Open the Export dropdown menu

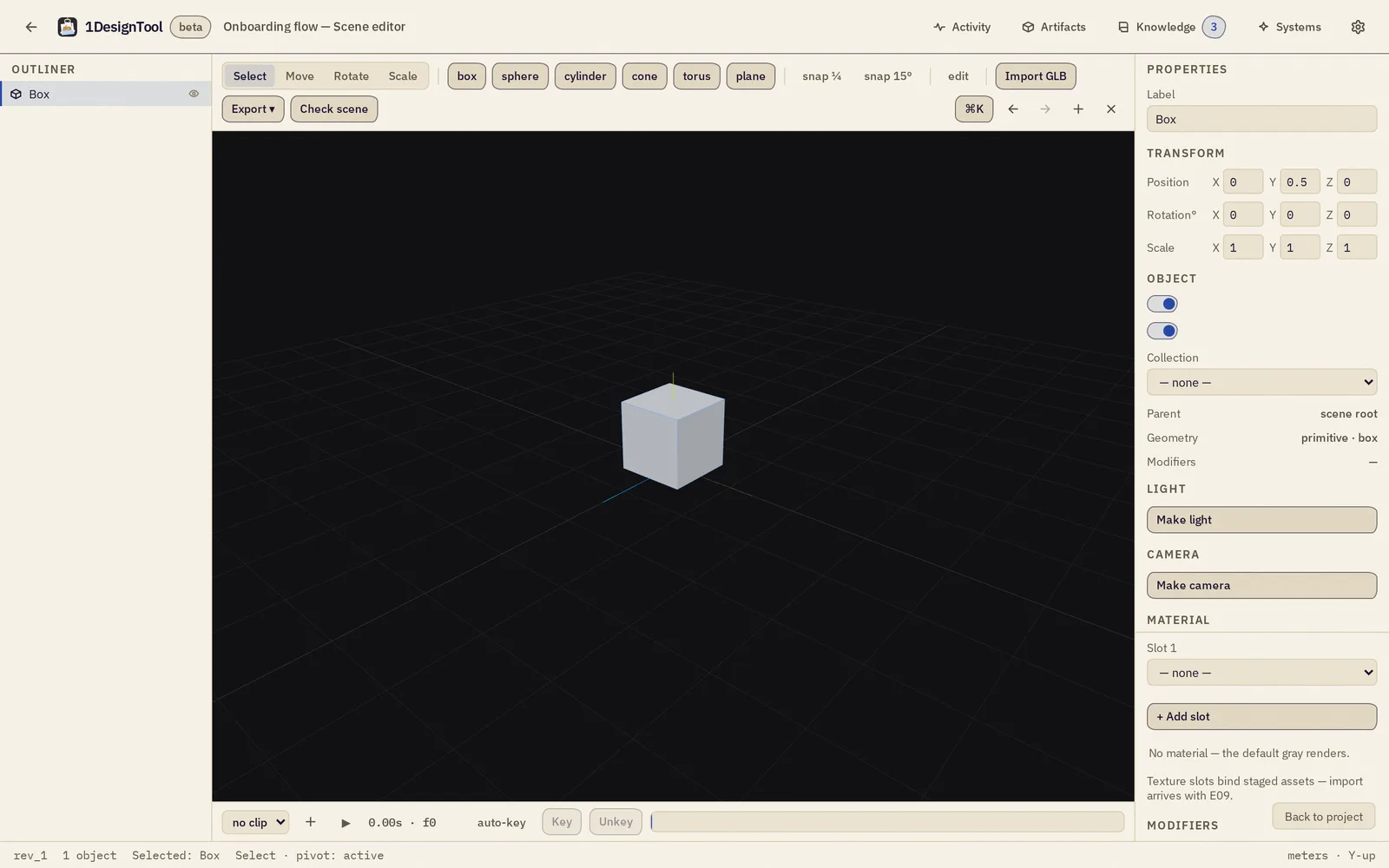point(253,108)
